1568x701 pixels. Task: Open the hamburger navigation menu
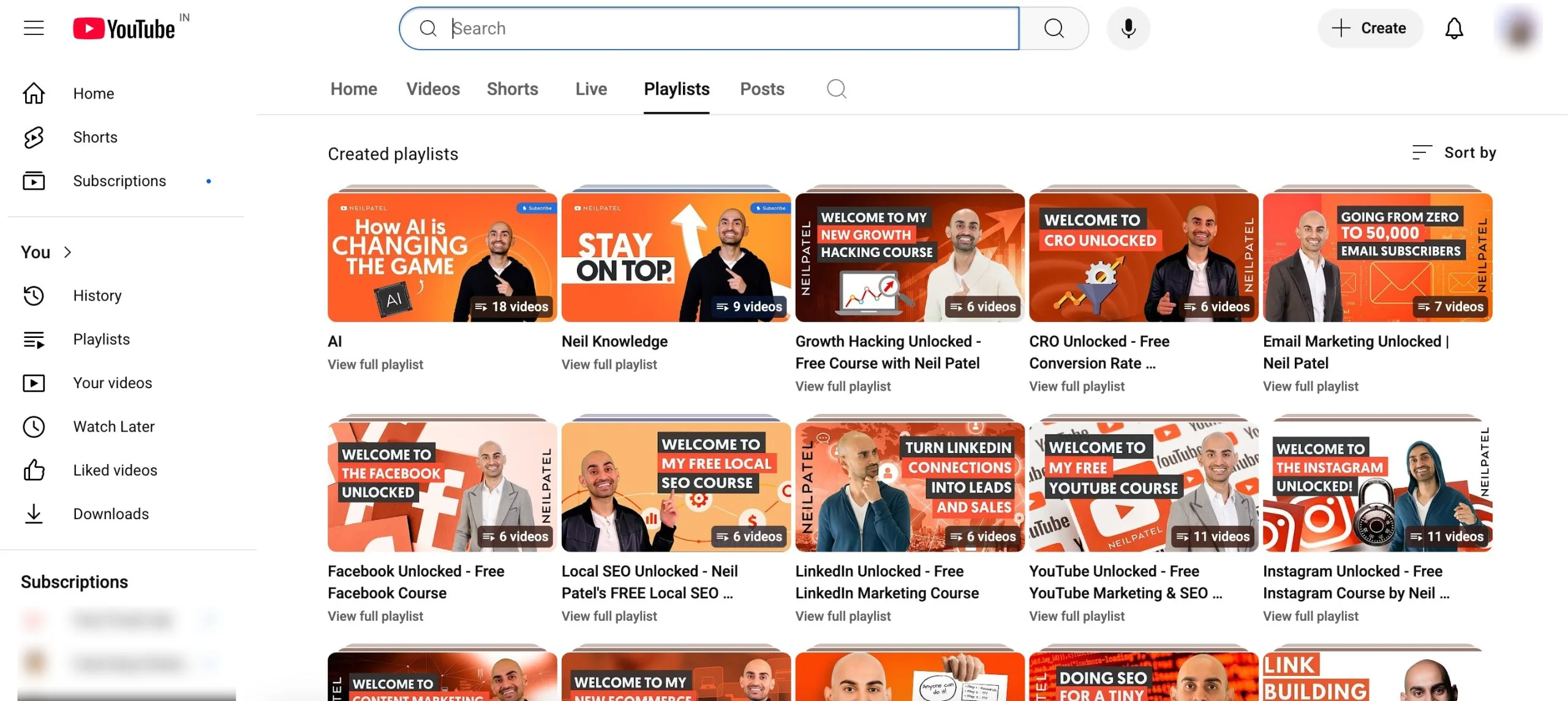[34, 27]
